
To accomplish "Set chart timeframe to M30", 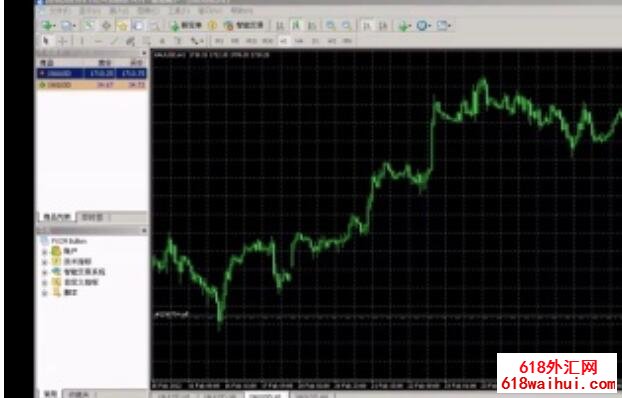I will click(267, 41).
